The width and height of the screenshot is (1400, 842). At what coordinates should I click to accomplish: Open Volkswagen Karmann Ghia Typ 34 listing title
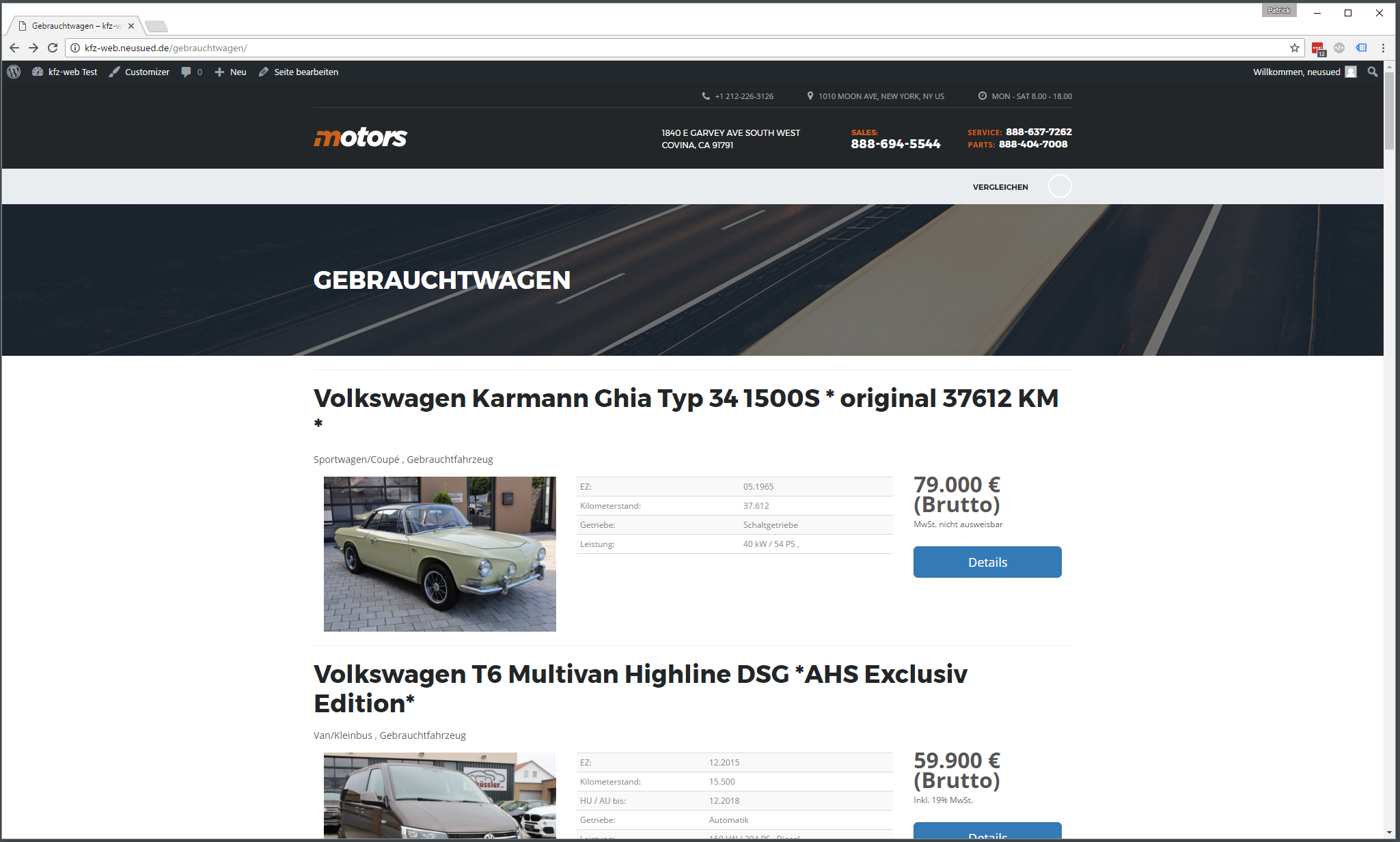point(686,410)
